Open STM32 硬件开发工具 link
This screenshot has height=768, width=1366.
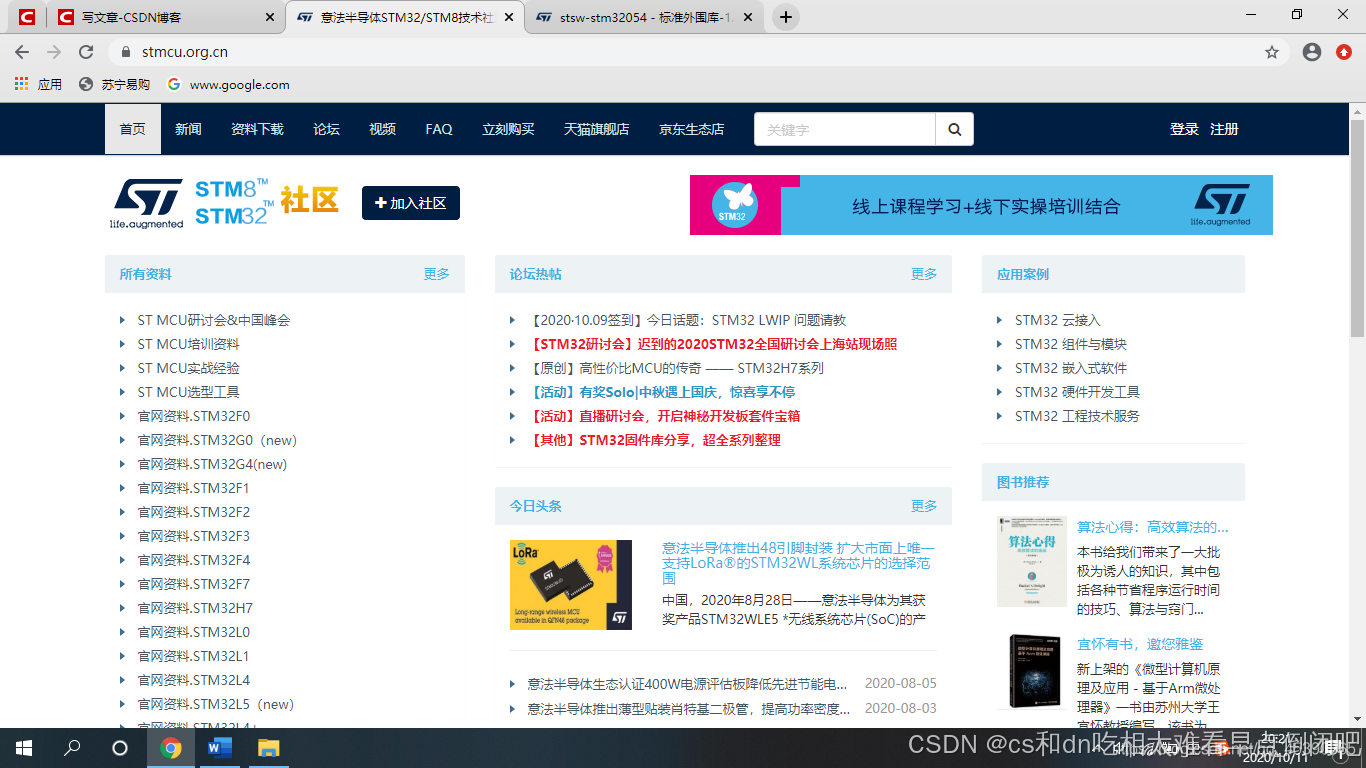tap(1077, 392)
